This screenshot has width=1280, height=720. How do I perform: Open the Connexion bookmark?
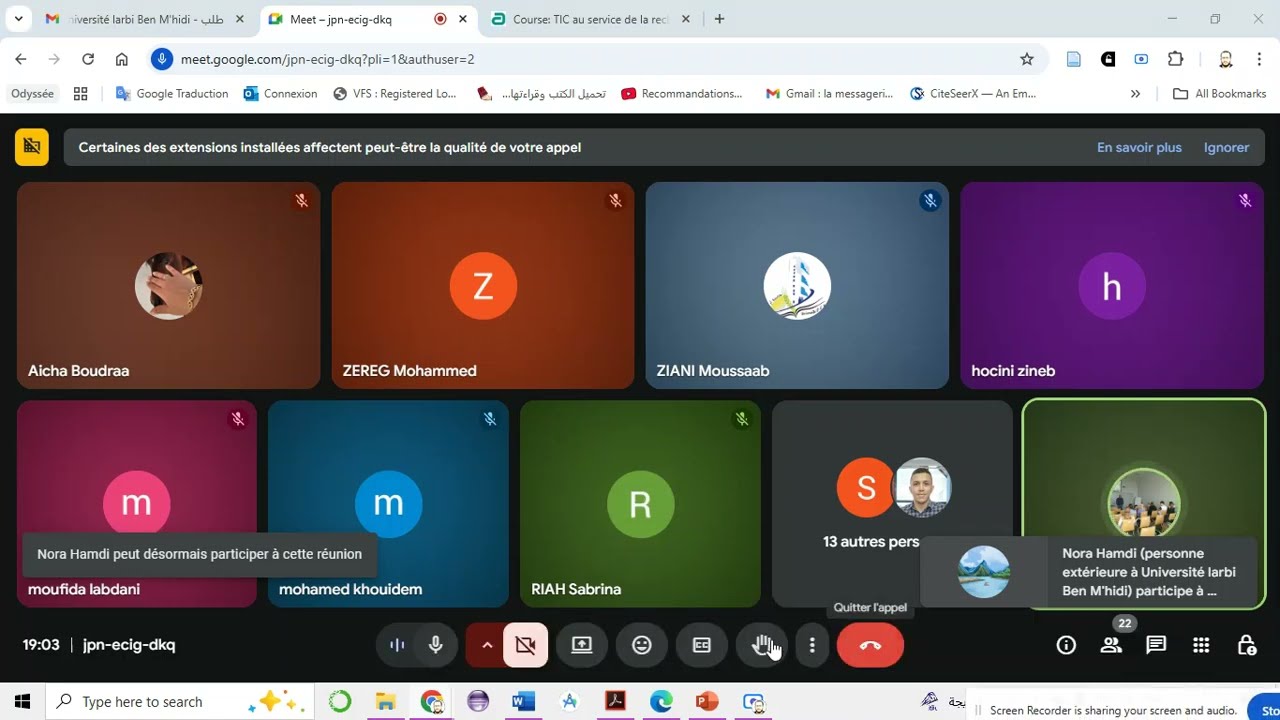(280, 93)
